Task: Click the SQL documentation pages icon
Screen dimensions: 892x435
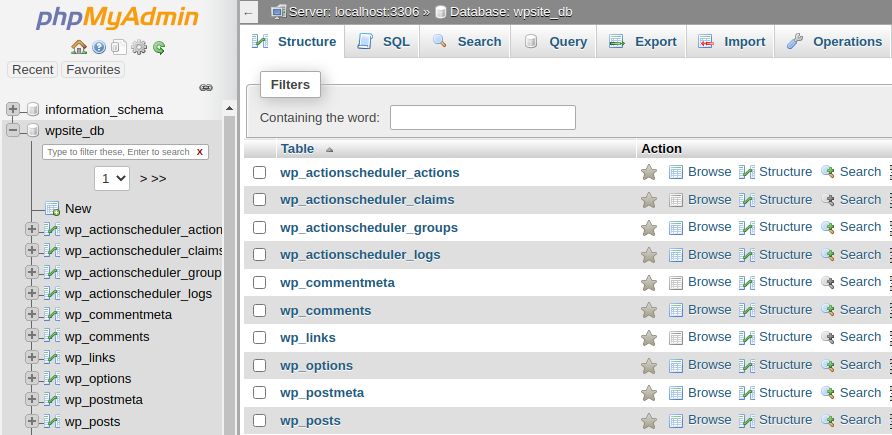Action: point(118,47)
